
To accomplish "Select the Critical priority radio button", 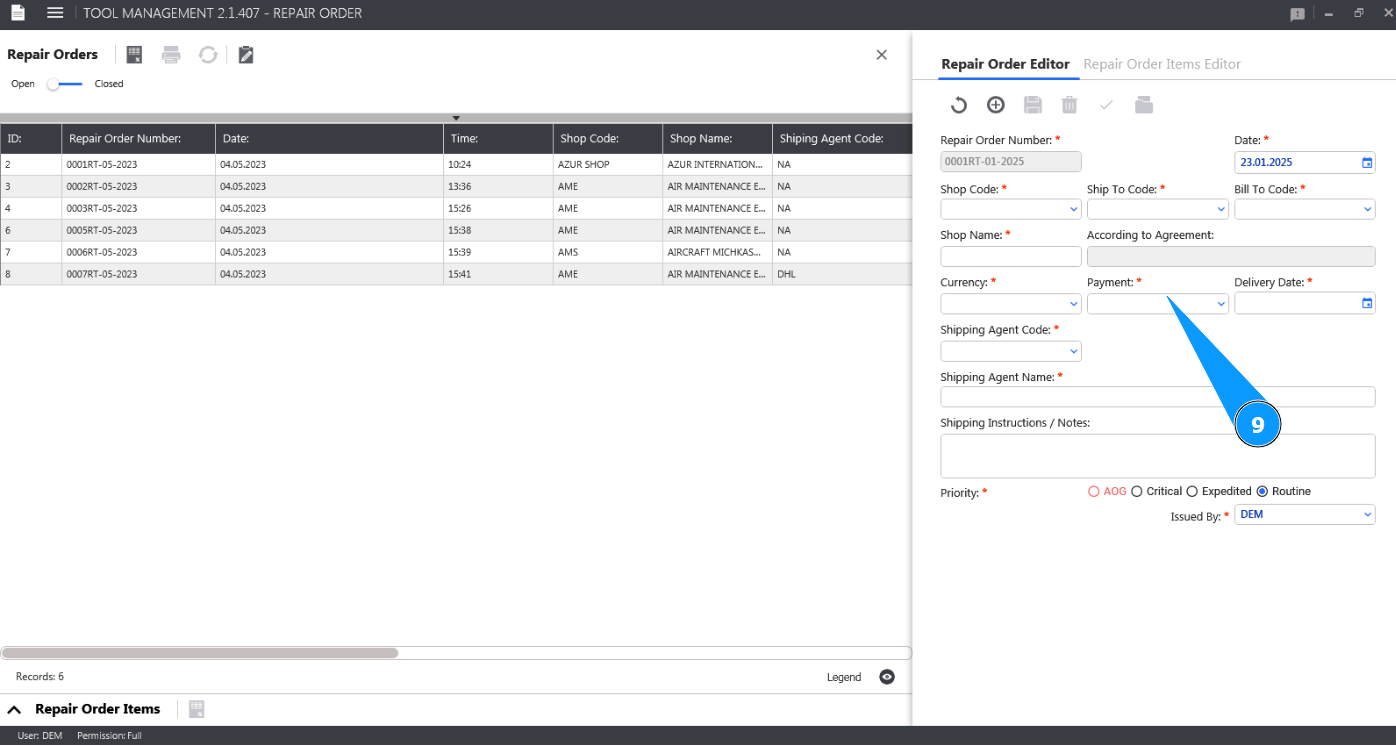I will (1137, 491).
